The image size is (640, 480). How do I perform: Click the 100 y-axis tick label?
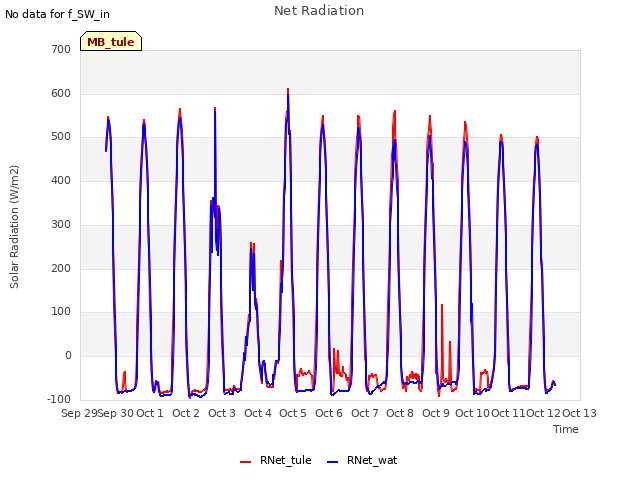tap(61, 312)
